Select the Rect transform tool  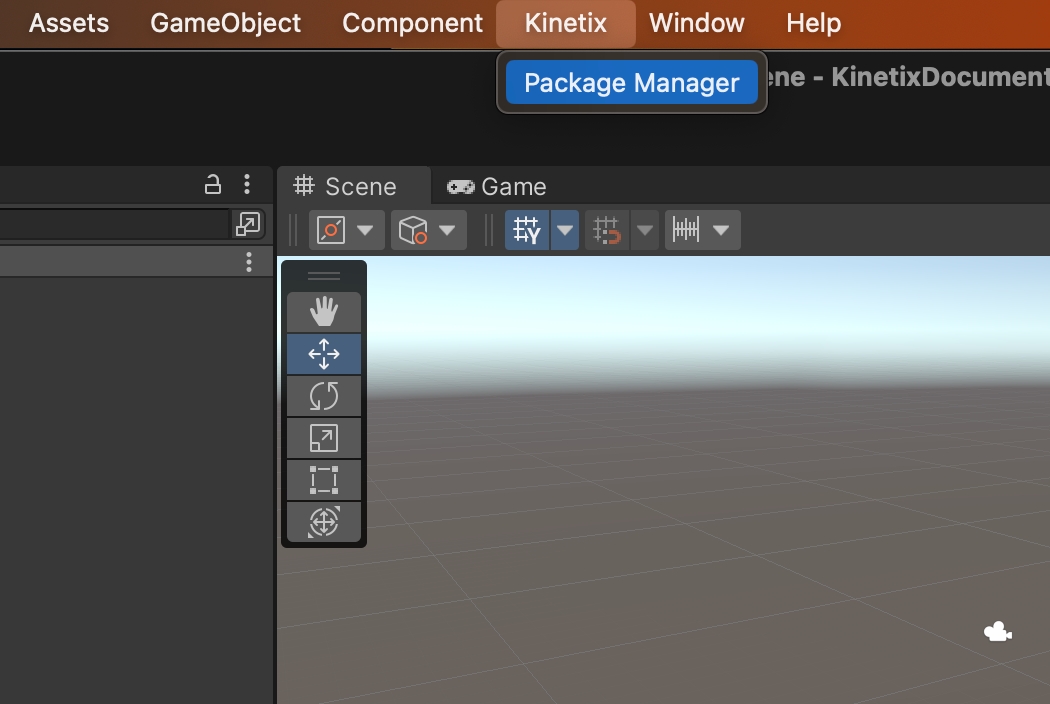click(x=323, y=480)
